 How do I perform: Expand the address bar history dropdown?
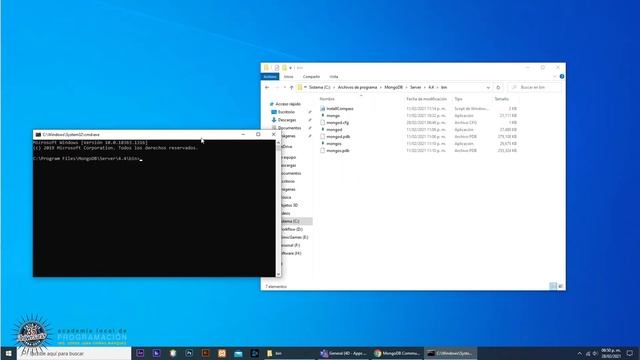point(488,87)
